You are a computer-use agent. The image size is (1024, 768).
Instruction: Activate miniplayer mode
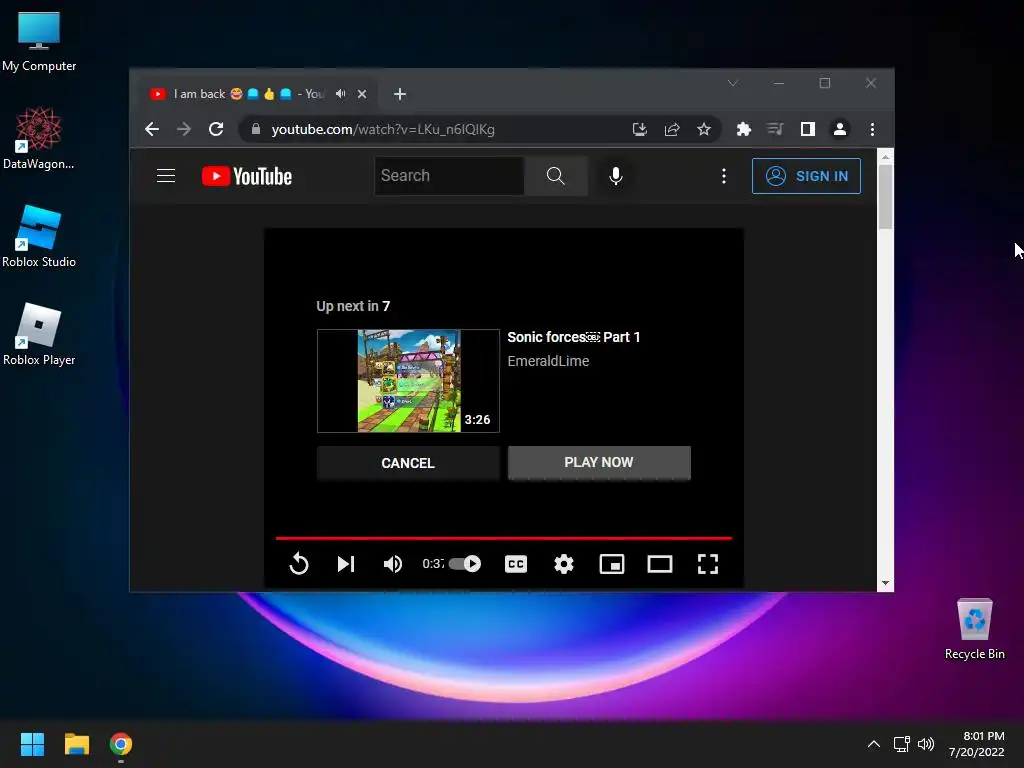(x=612, y=564)
